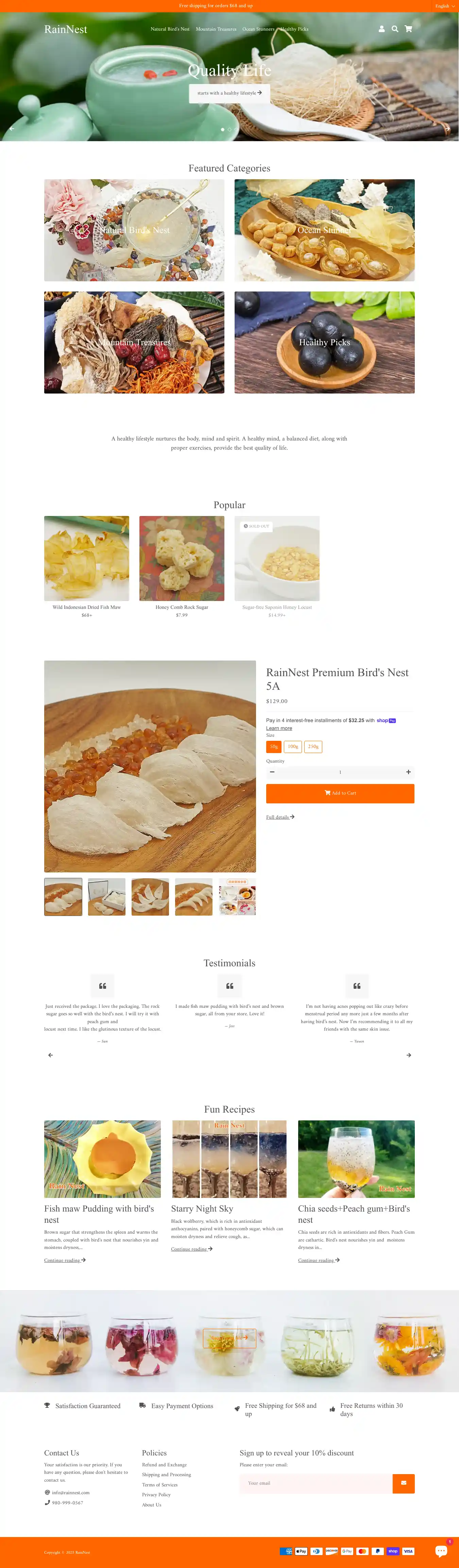Submit email with envelope button
The height and width of the screenshot is (1568, 459).
[x=403, y=1483]
